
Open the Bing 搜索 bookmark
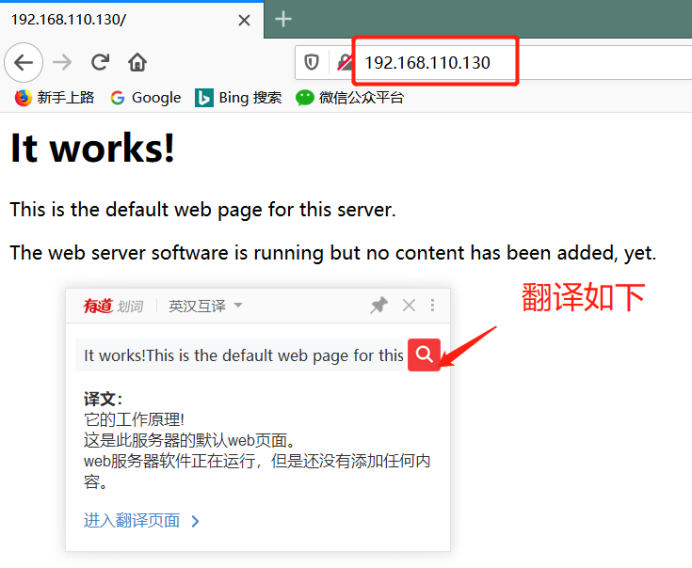(x=238, y=98)
